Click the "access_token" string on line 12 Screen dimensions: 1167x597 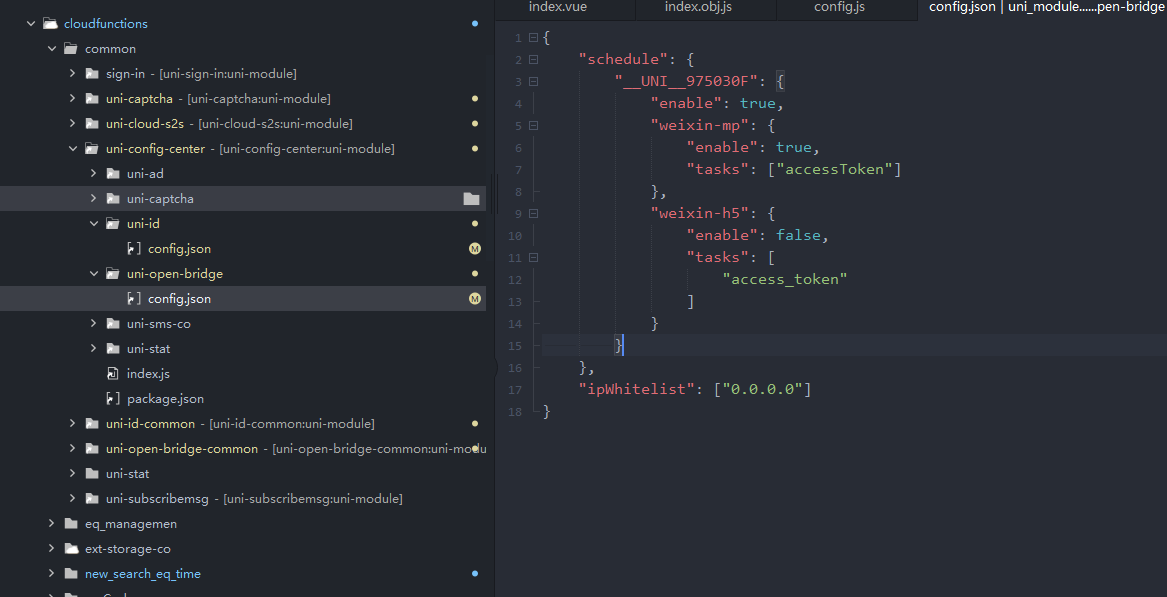click(x=785, y=279)
